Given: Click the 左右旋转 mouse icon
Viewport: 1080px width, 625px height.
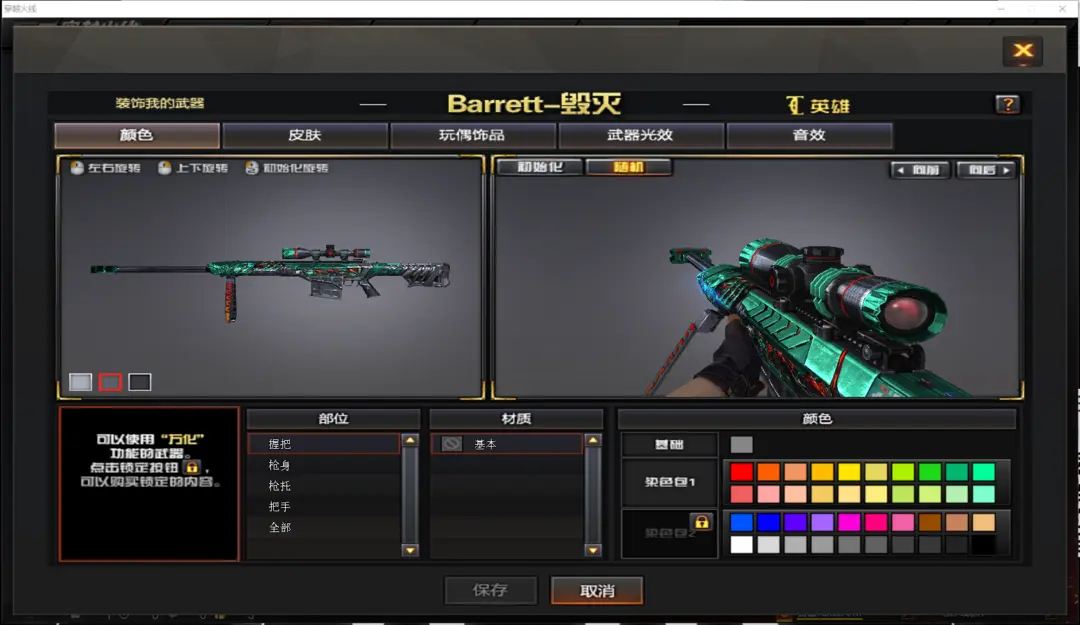Looking at the screenshot, I should tap(77, 168).
